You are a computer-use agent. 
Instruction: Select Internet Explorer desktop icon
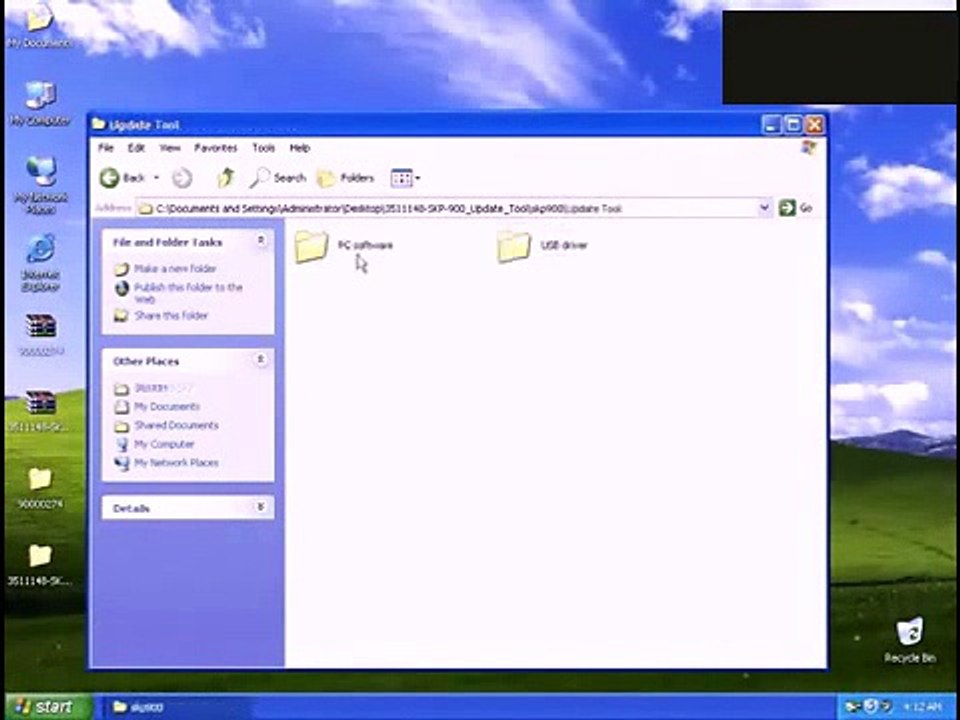point(40,263)
